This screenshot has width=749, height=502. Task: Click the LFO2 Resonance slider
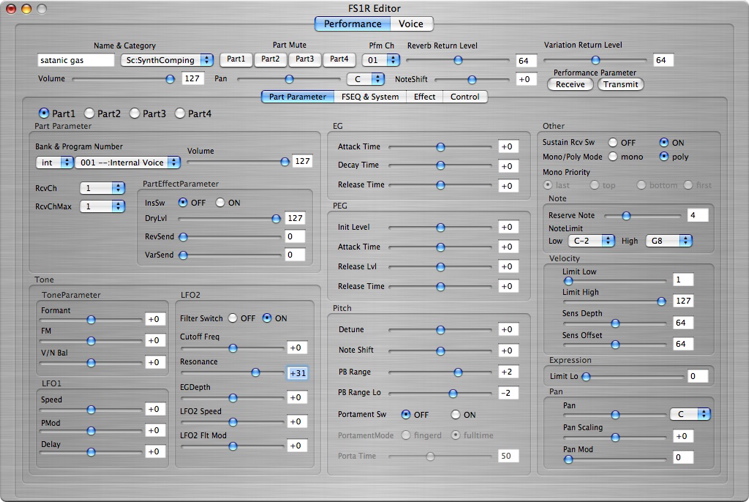pos(233,372)
